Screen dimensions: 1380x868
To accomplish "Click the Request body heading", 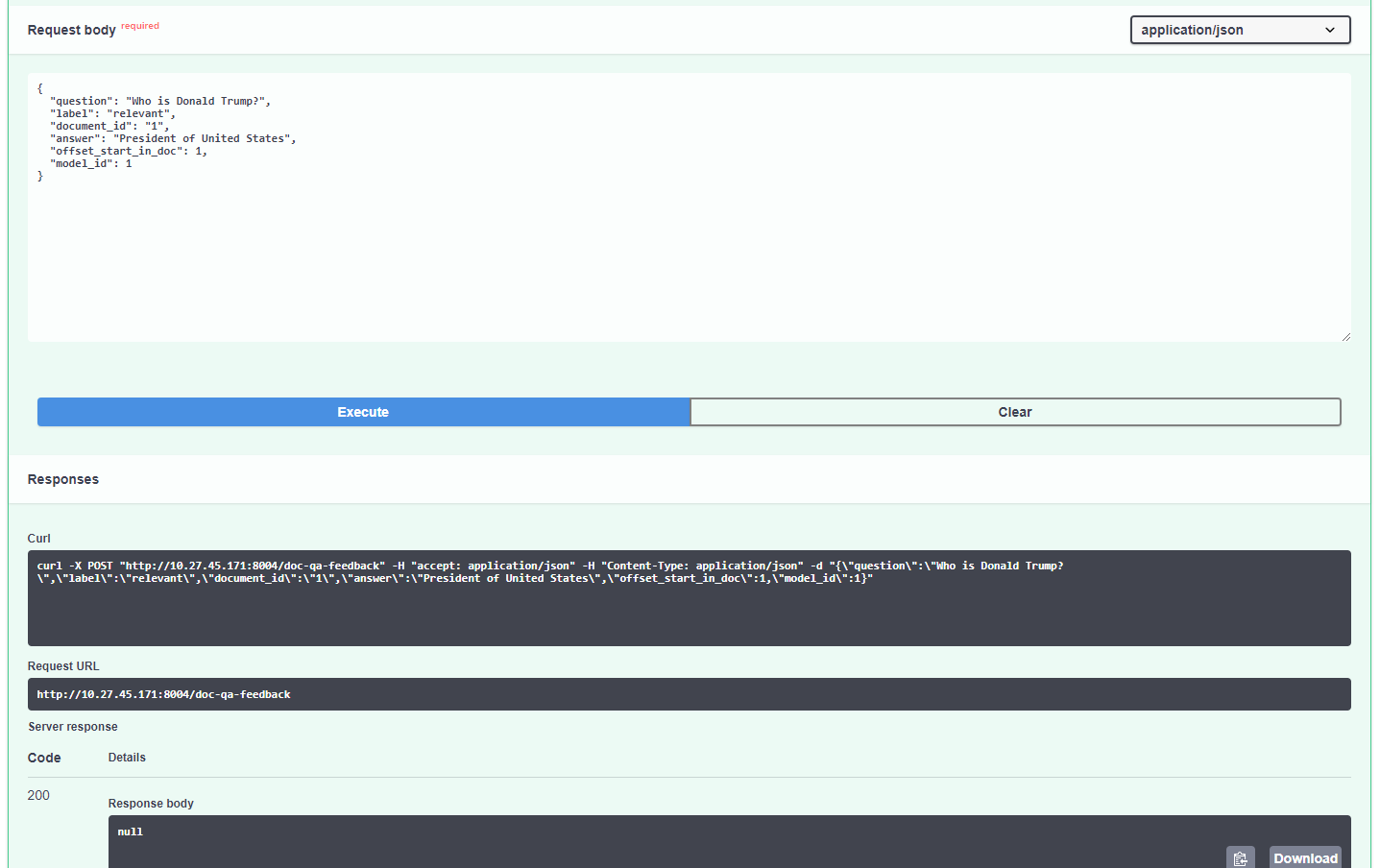I will coord(71,30).
